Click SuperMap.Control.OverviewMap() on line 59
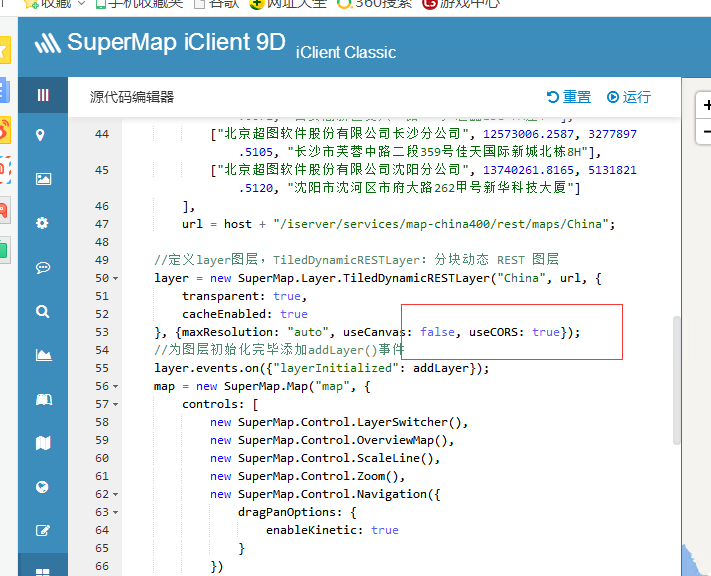This screenshot has height=576, width=711. coord(342,440)
